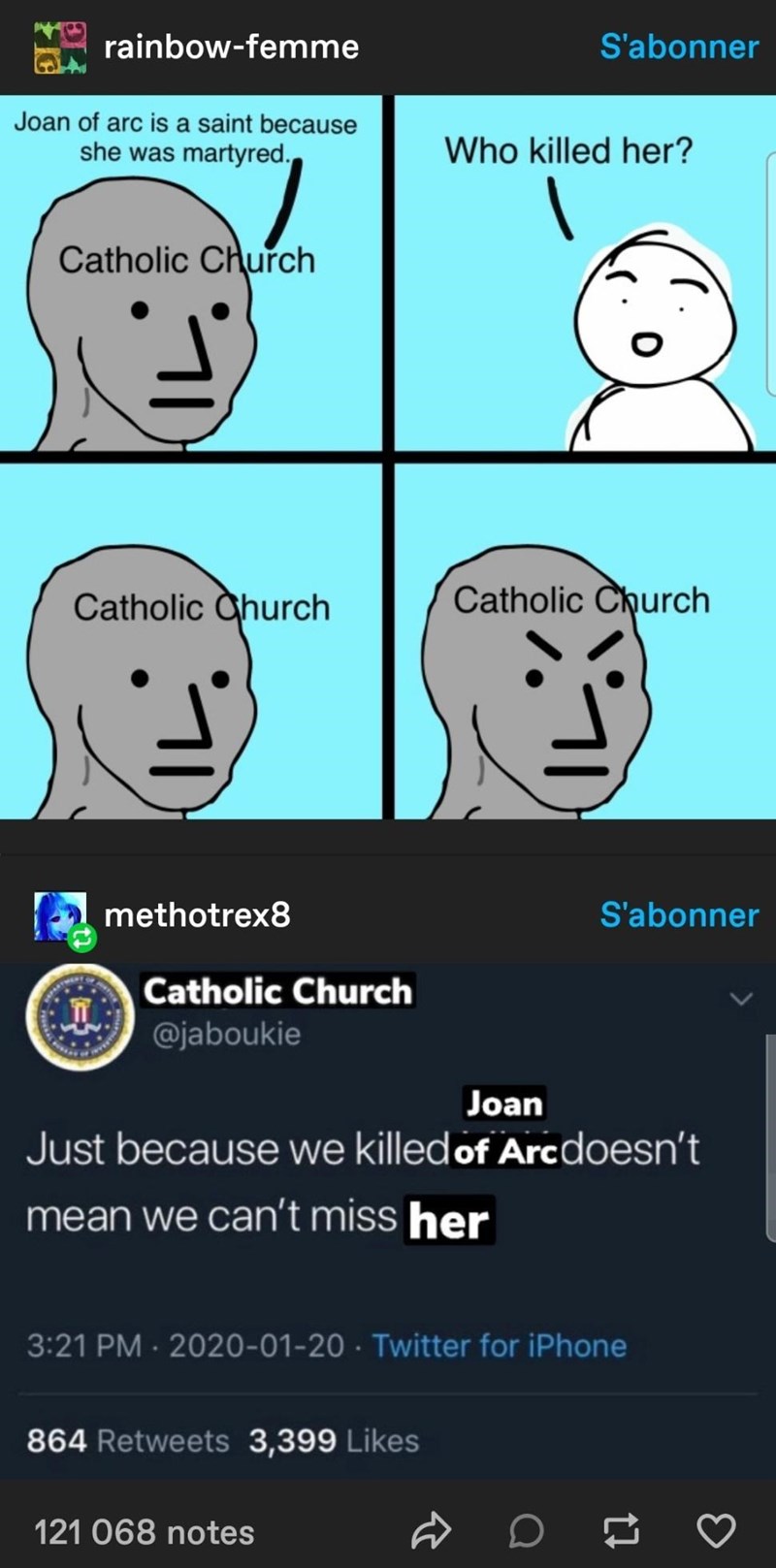The height and width of the screenshot is (1568, 776).
Task: Reblog the post using arrows icon
Action: tap(621, 1531)
